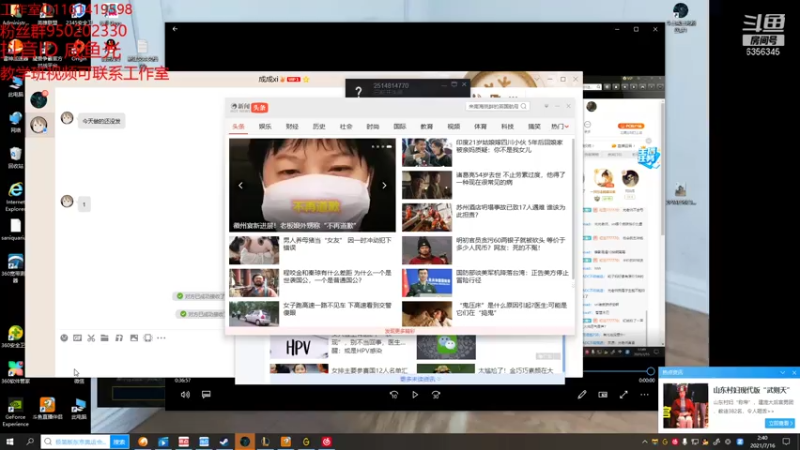Show hidden system tray icons chevron
The image size is (800, 450).
click(644, 442)
